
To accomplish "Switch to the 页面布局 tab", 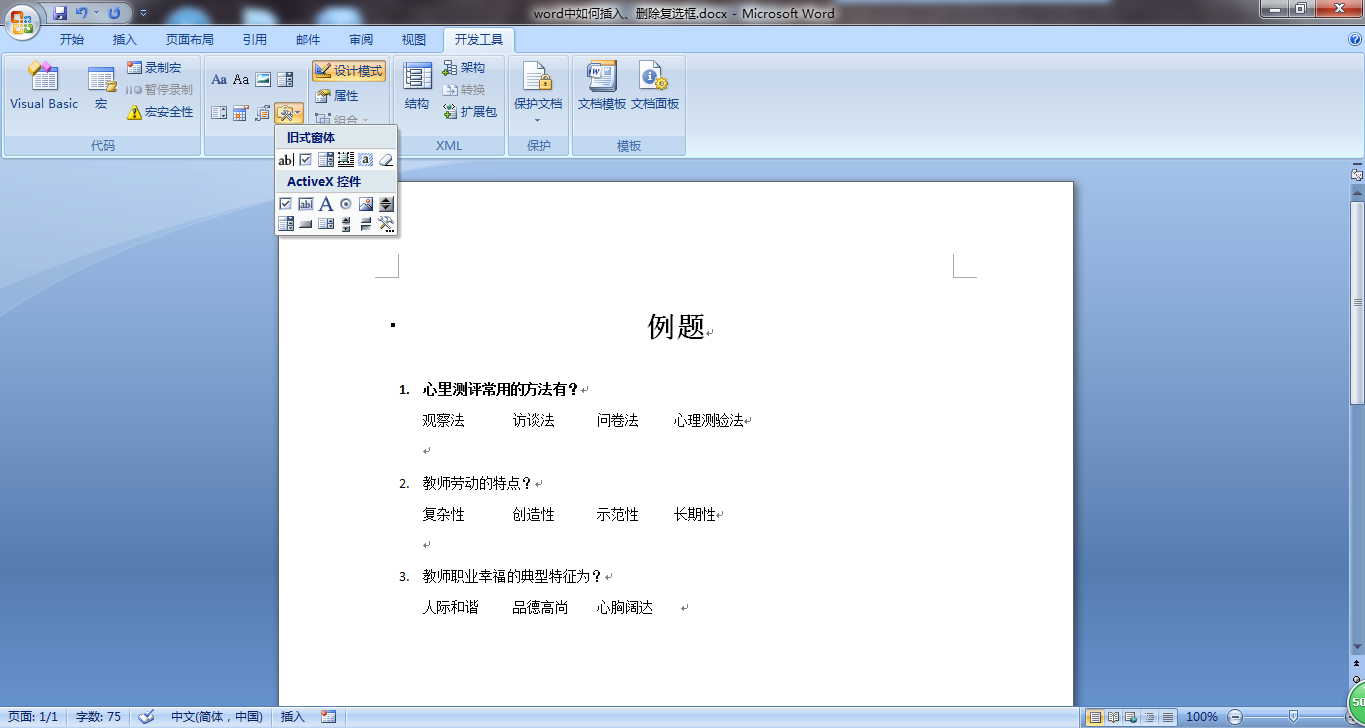I will click(x=190, y=40).
